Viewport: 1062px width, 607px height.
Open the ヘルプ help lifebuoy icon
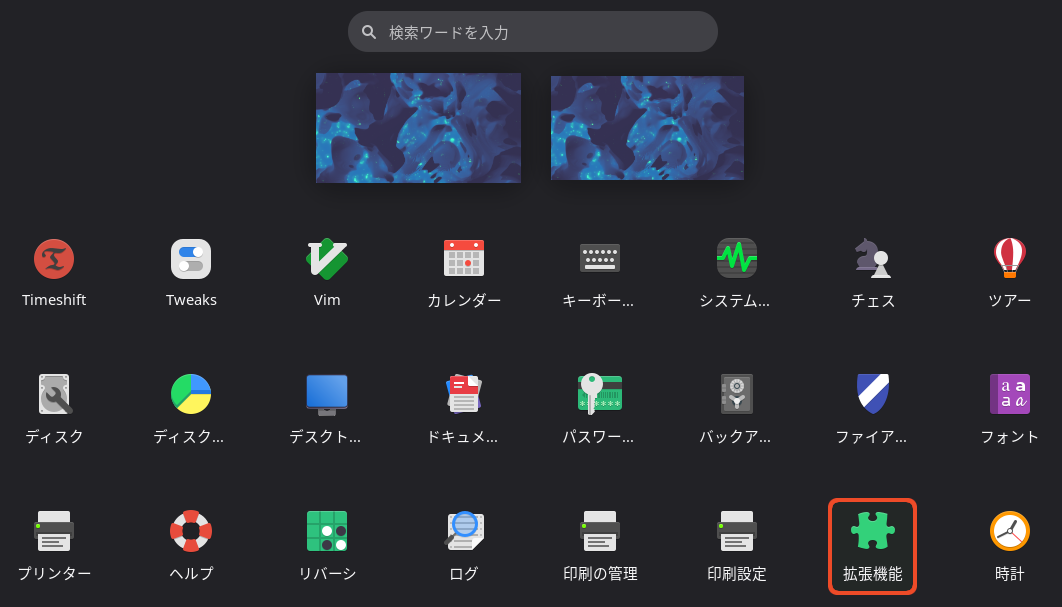point(191,531)
